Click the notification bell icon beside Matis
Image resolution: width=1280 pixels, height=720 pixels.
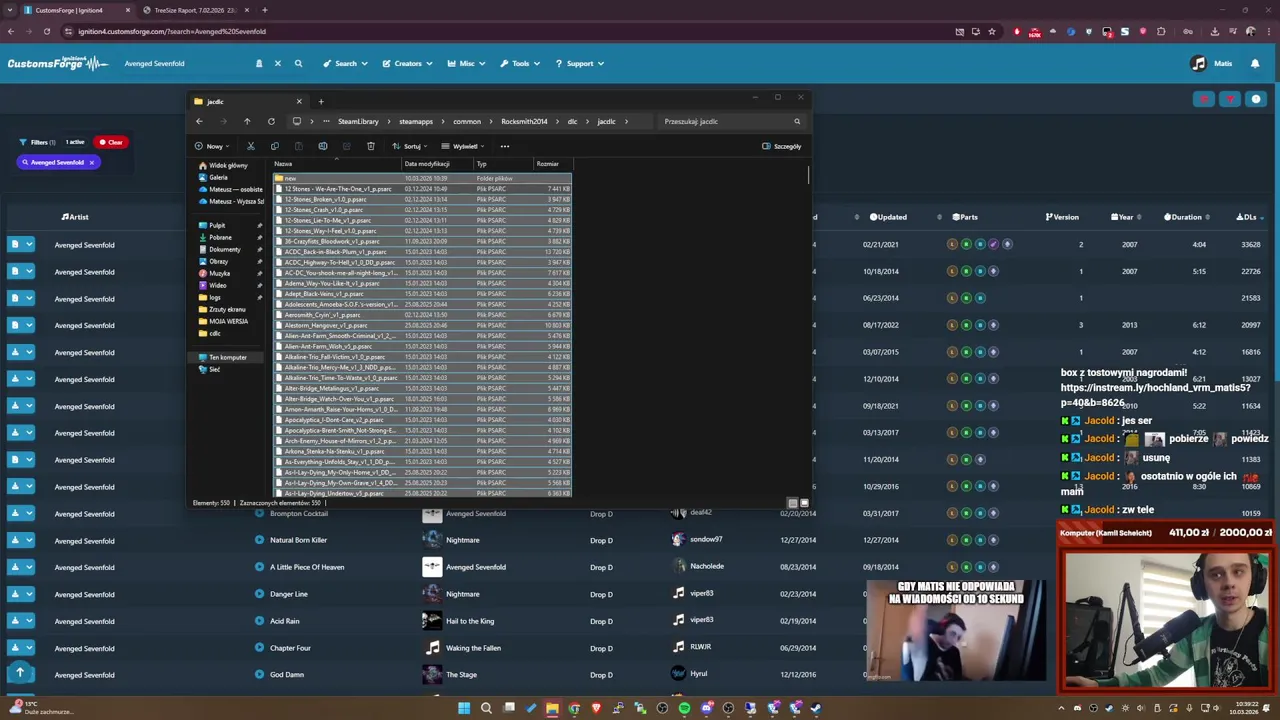point(1255,63)
